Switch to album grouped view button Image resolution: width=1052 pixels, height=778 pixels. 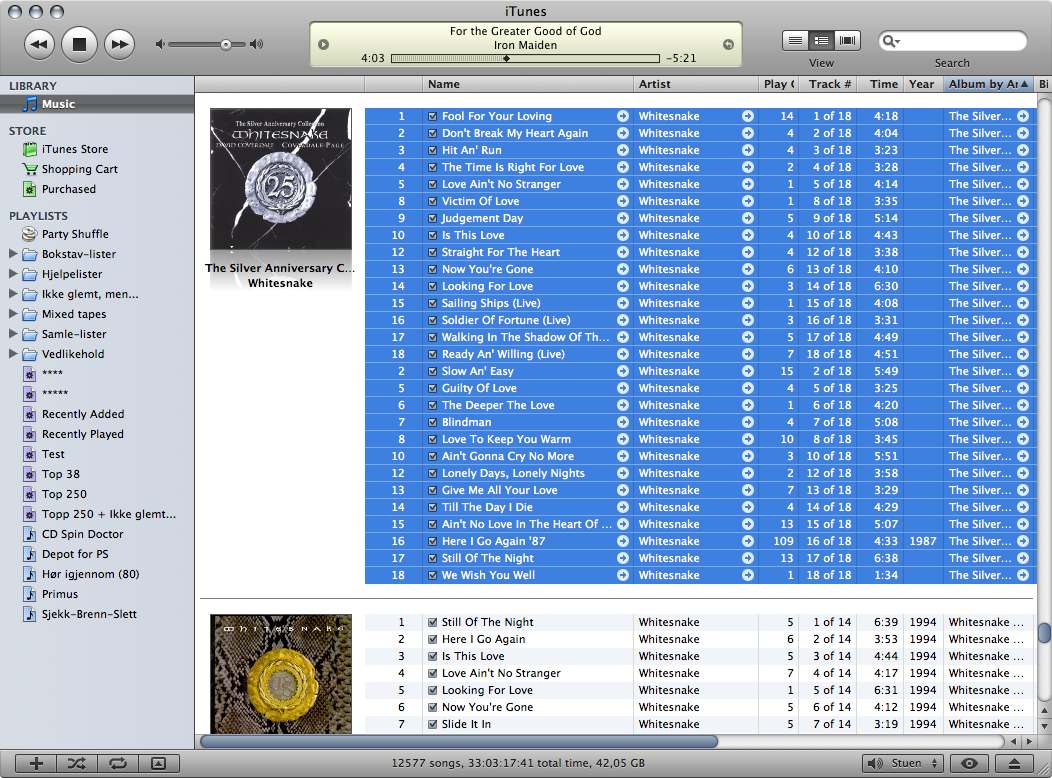(821, 41)
